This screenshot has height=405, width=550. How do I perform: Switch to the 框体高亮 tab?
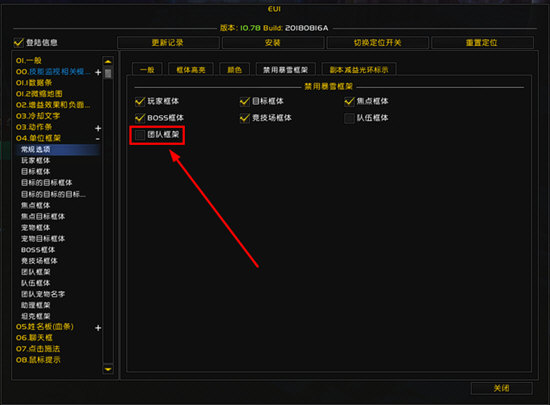tap(191, 69)
